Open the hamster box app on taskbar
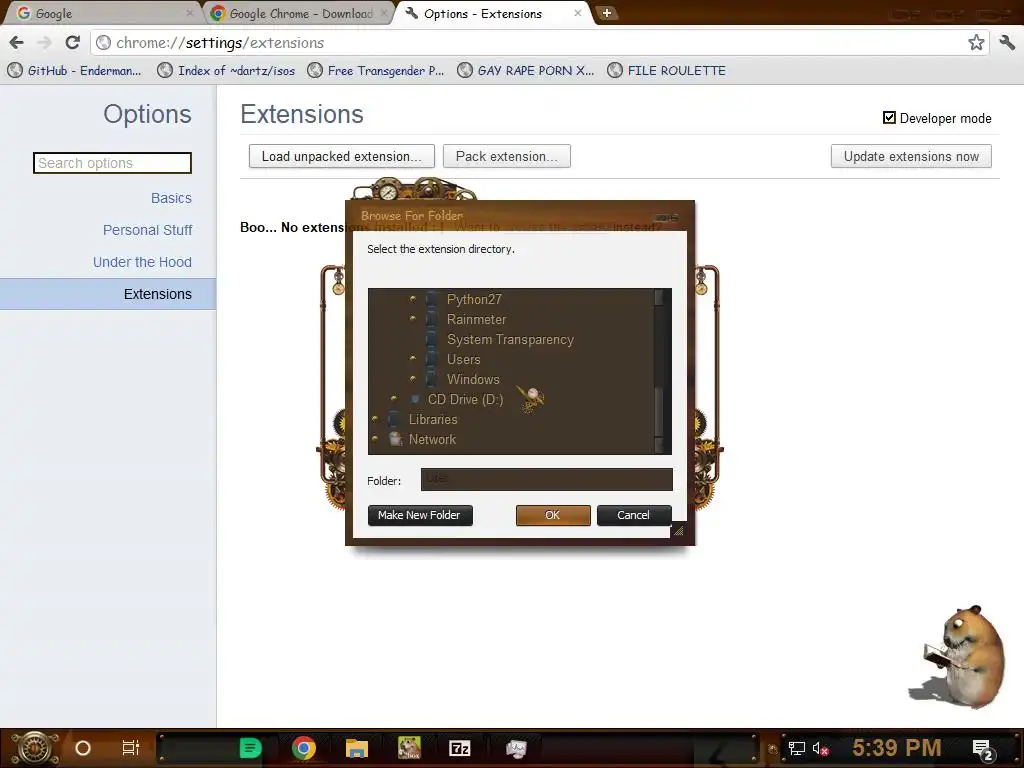The width and height of the screenshot is (1024, 768). coord(409,748)
